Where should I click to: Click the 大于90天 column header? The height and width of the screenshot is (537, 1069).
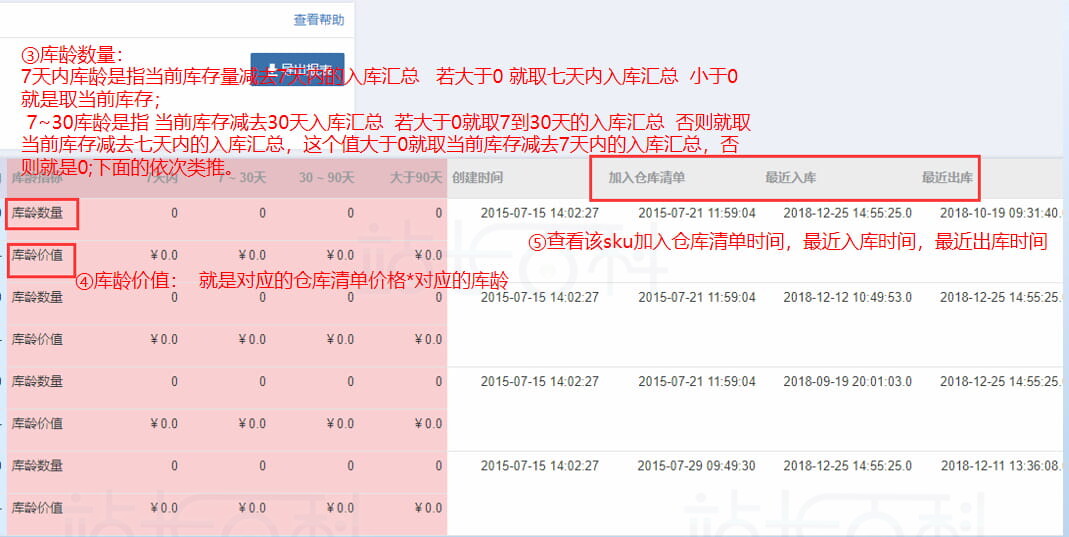tap(413, 178)
